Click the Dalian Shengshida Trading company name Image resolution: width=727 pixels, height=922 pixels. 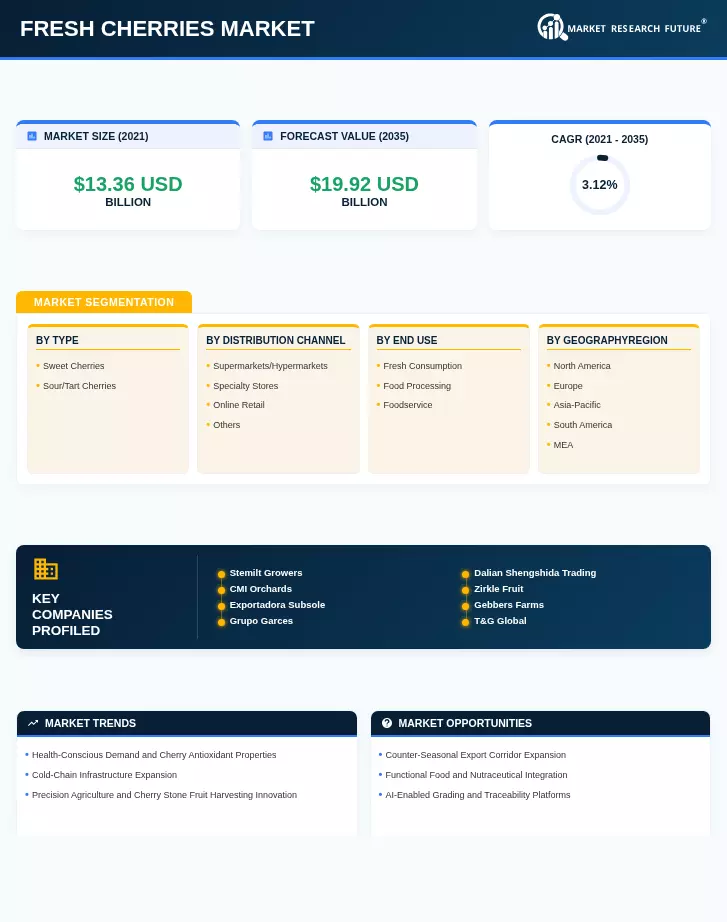click(x=535, y=573)
